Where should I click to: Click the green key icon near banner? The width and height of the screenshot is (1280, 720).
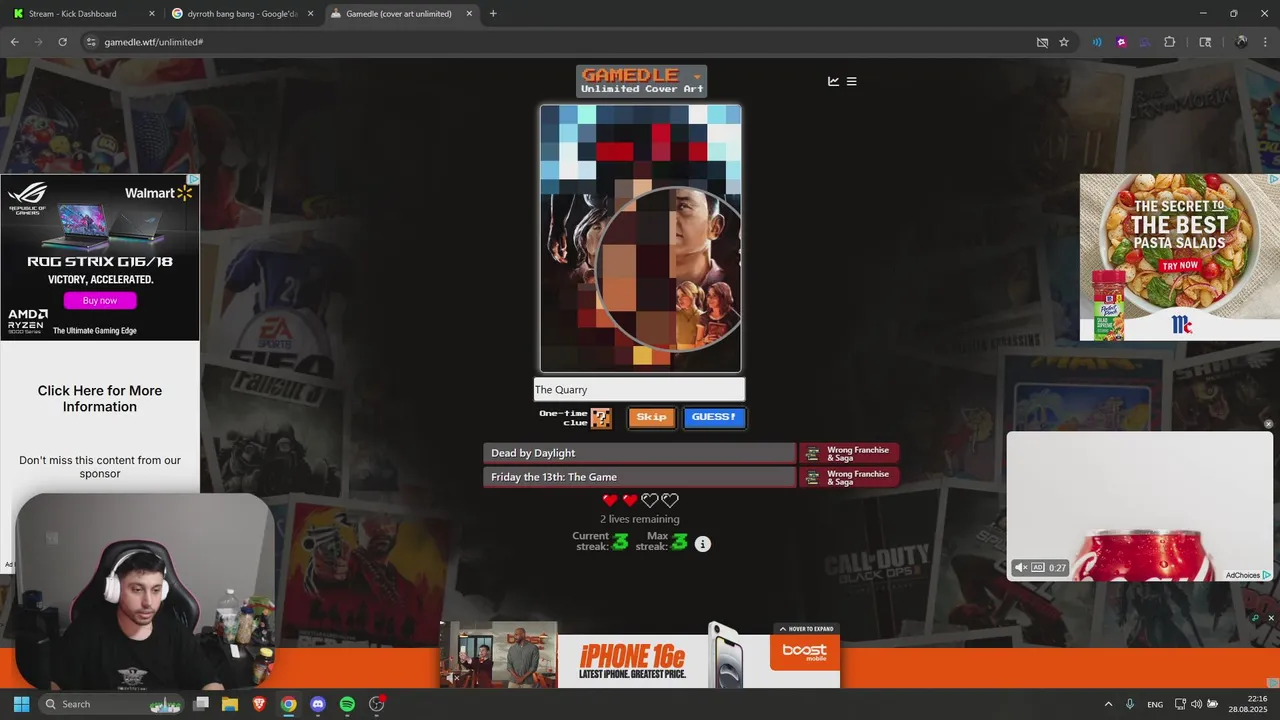tap(1256, 618)
